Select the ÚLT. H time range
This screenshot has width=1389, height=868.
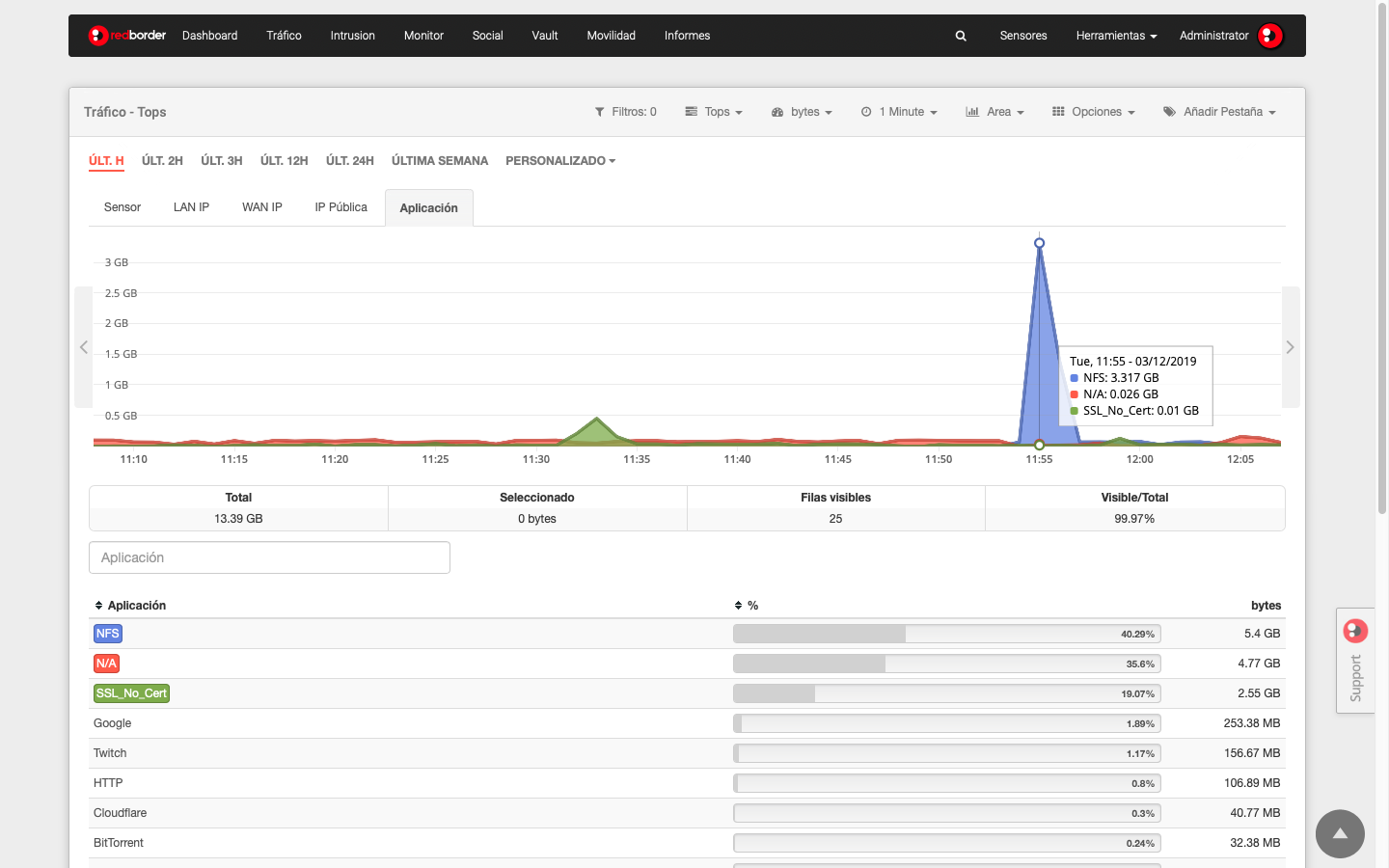(106, 161)
